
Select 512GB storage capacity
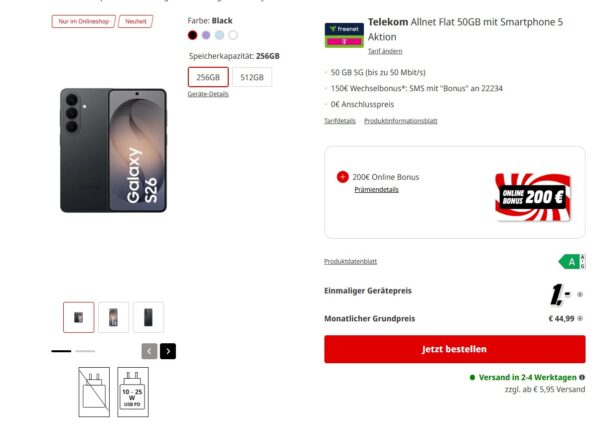coord(252,77)
